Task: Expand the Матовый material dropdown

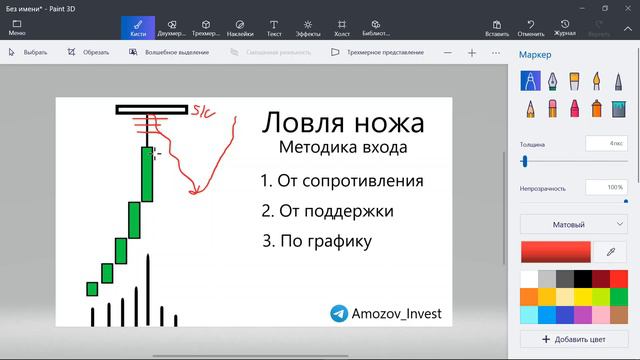Action: pos(574,224)
